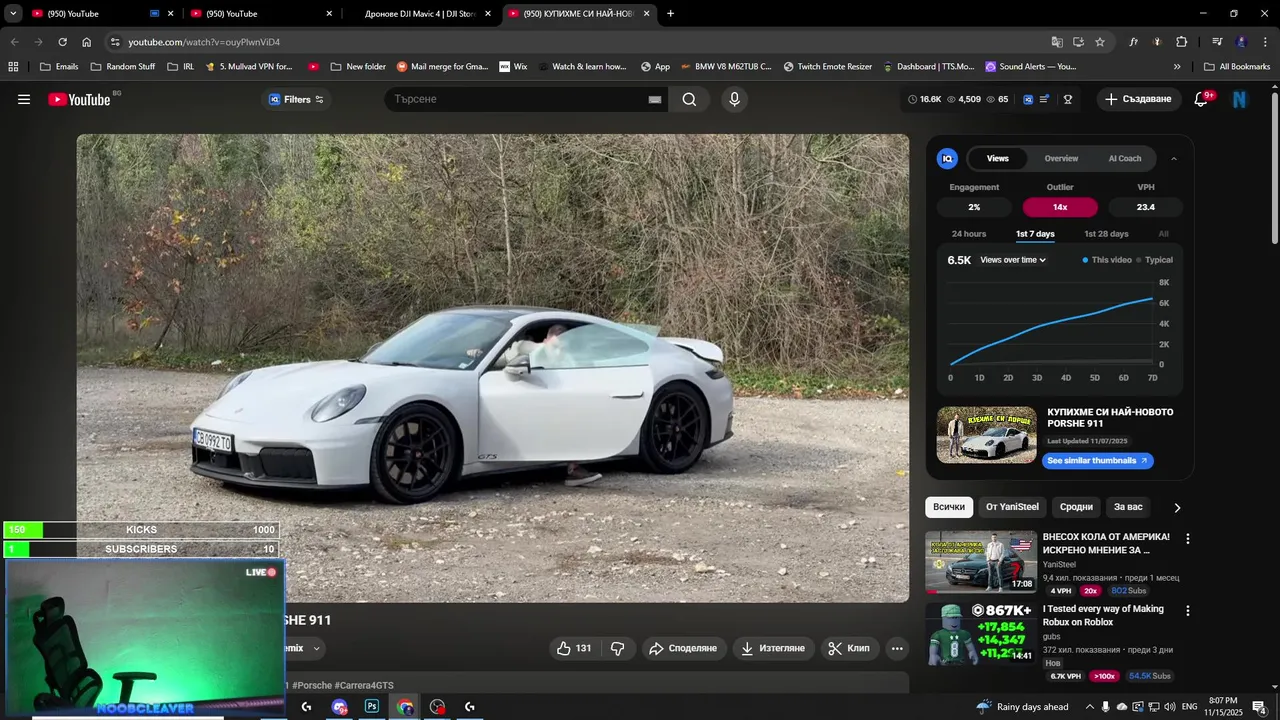Image resolution: width=1280 pixels, height=720 pixels.
Task: Switch to the Views tab
Action: point(998,159)
